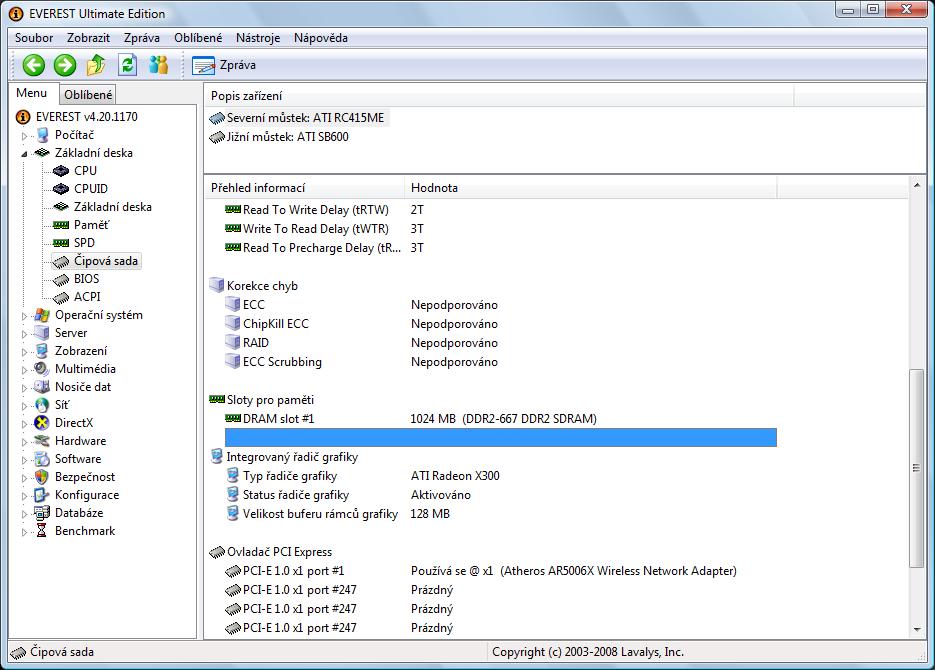Expand the Server node arrow
This screenshot has width=935, height=670.
24,334
